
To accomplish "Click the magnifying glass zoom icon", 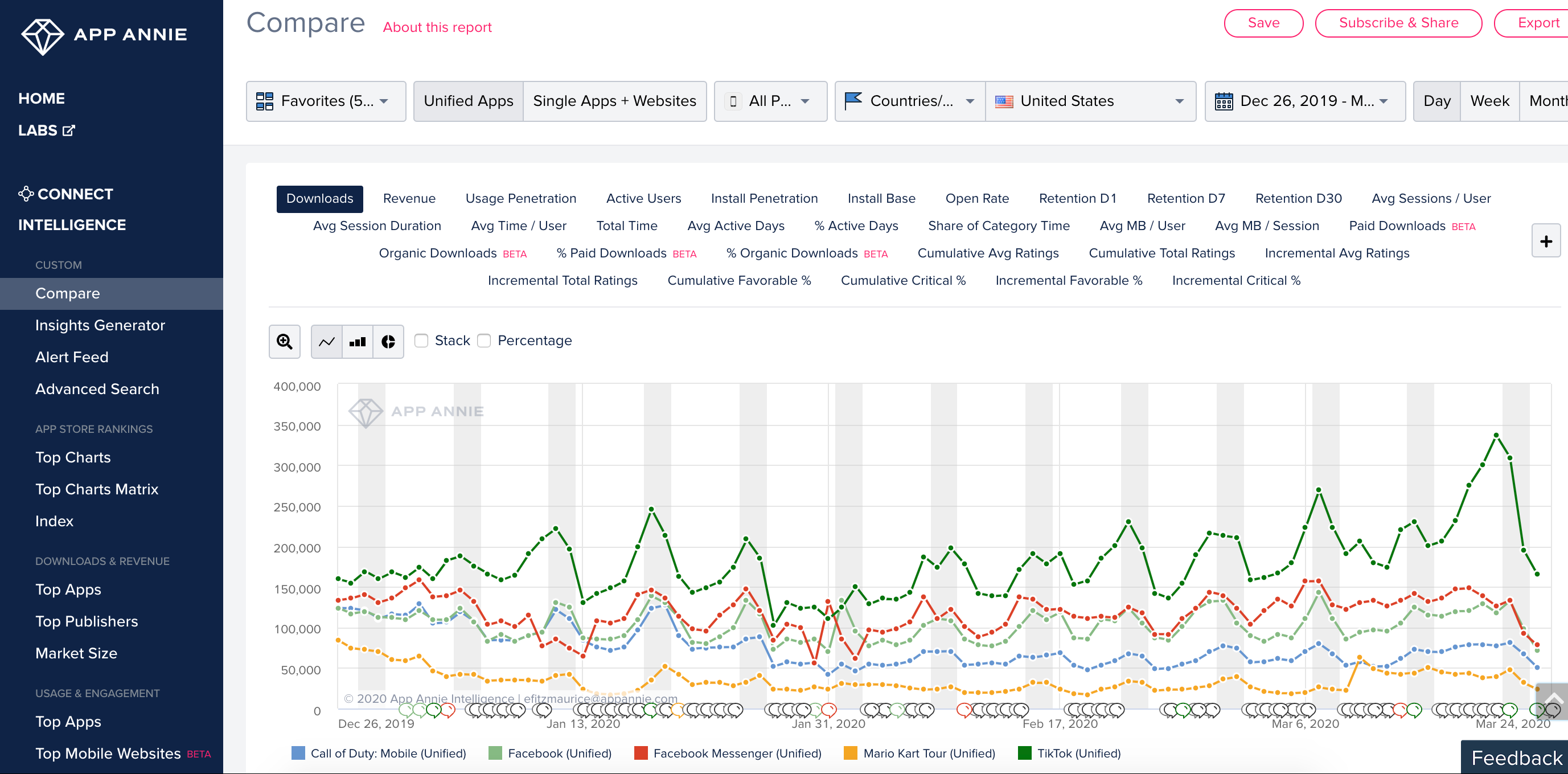I will point(285,341).
